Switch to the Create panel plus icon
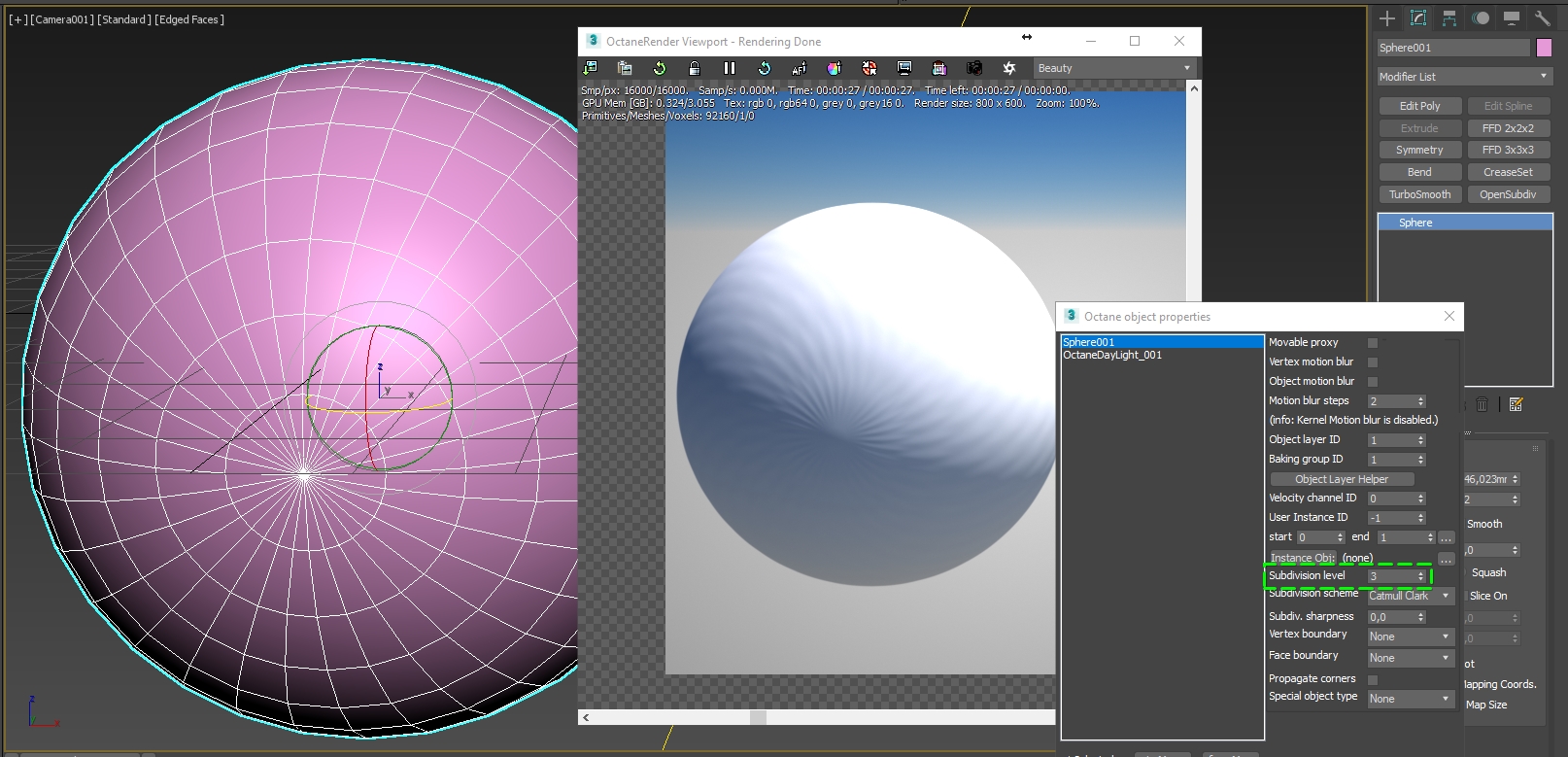The width and height of the screenshot is (1568, 757). pyautogui.click(x=1387, y=18)
